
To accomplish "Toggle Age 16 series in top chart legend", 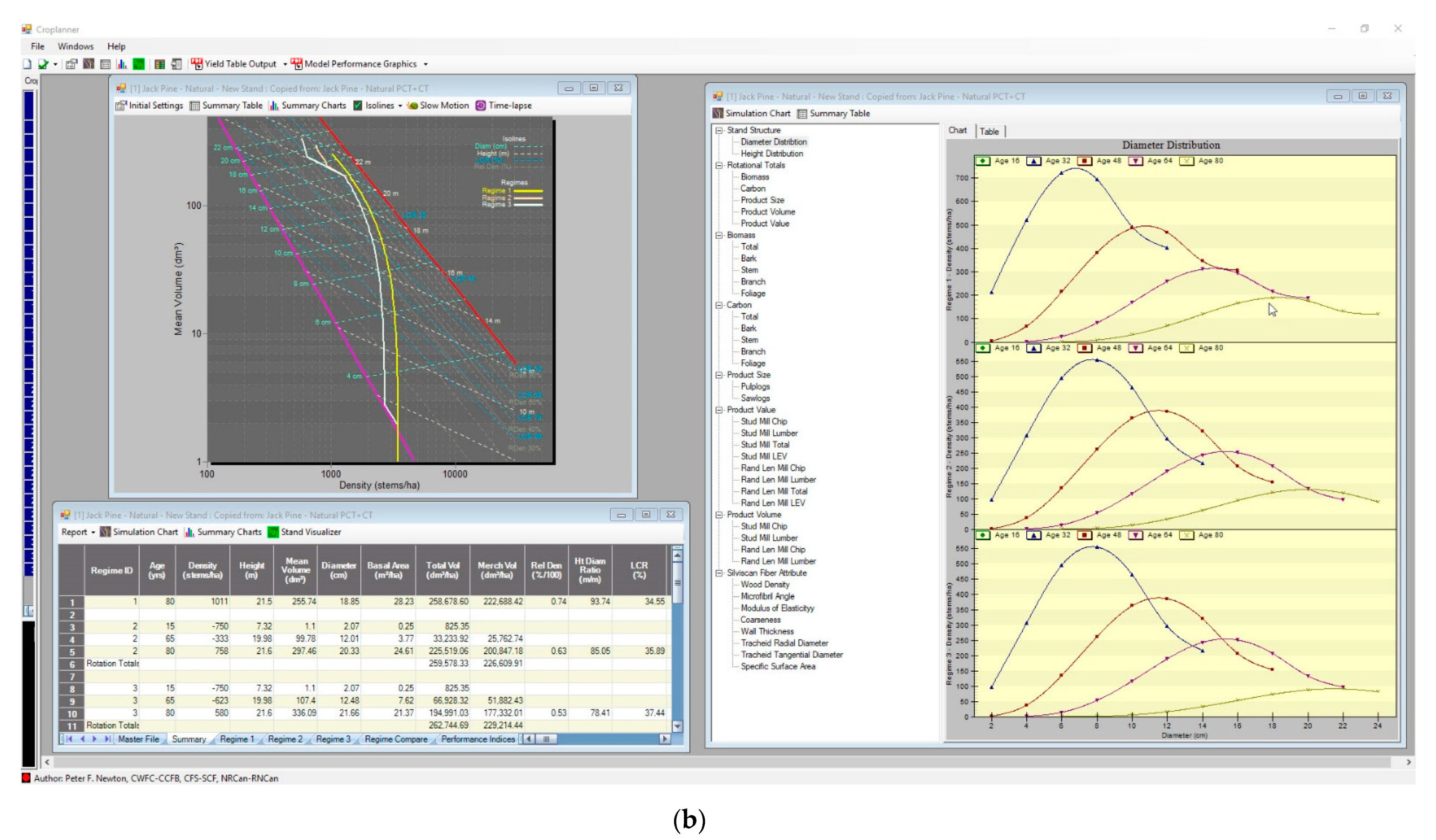I will [x=983, y=161].
